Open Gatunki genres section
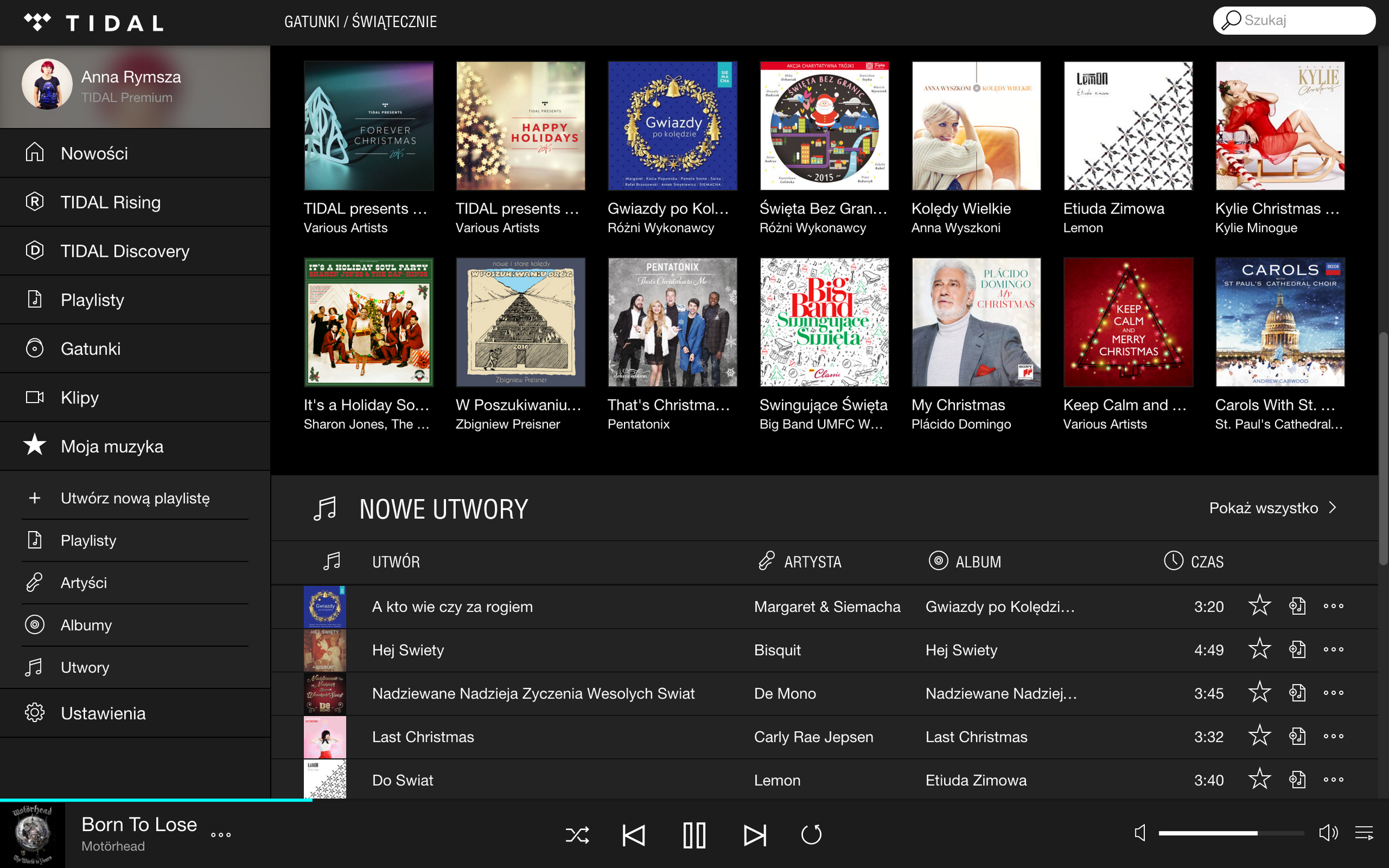The width and height of the screenshot is (1389, 868). 135,348
